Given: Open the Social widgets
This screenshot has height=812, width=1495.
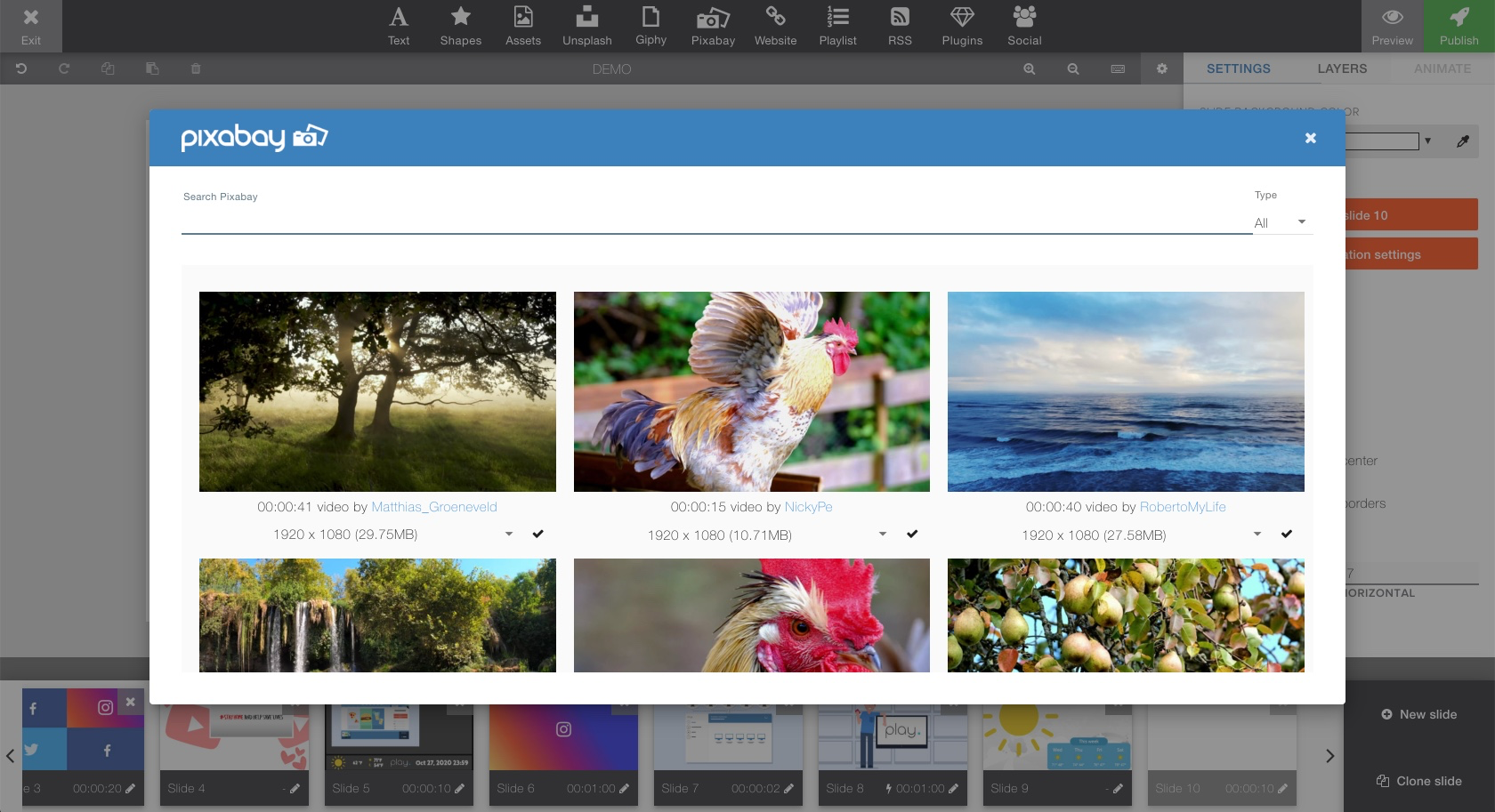Looking at the screenshot, I should pyautogui.click(x=1024, y=27).
